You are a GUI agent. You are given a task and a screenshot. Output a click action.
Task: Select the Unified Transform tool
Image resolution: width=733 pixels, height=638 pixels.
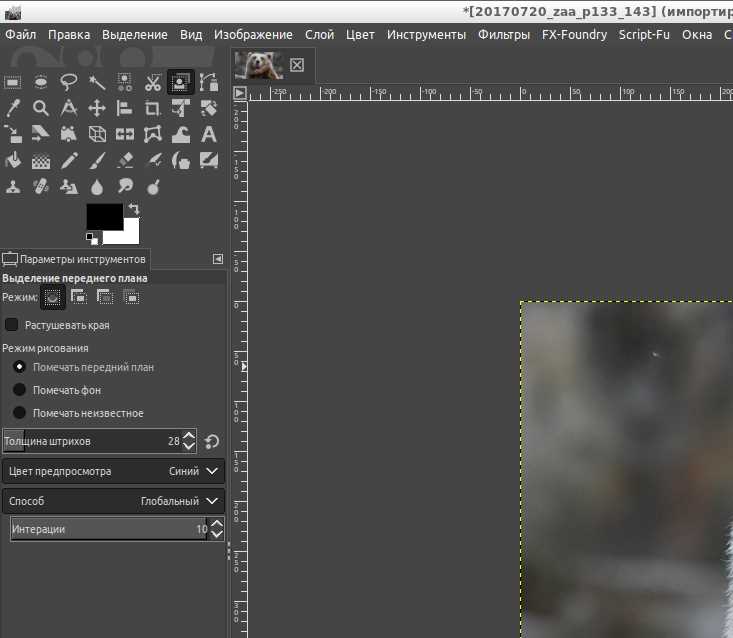tap(180, 108)
